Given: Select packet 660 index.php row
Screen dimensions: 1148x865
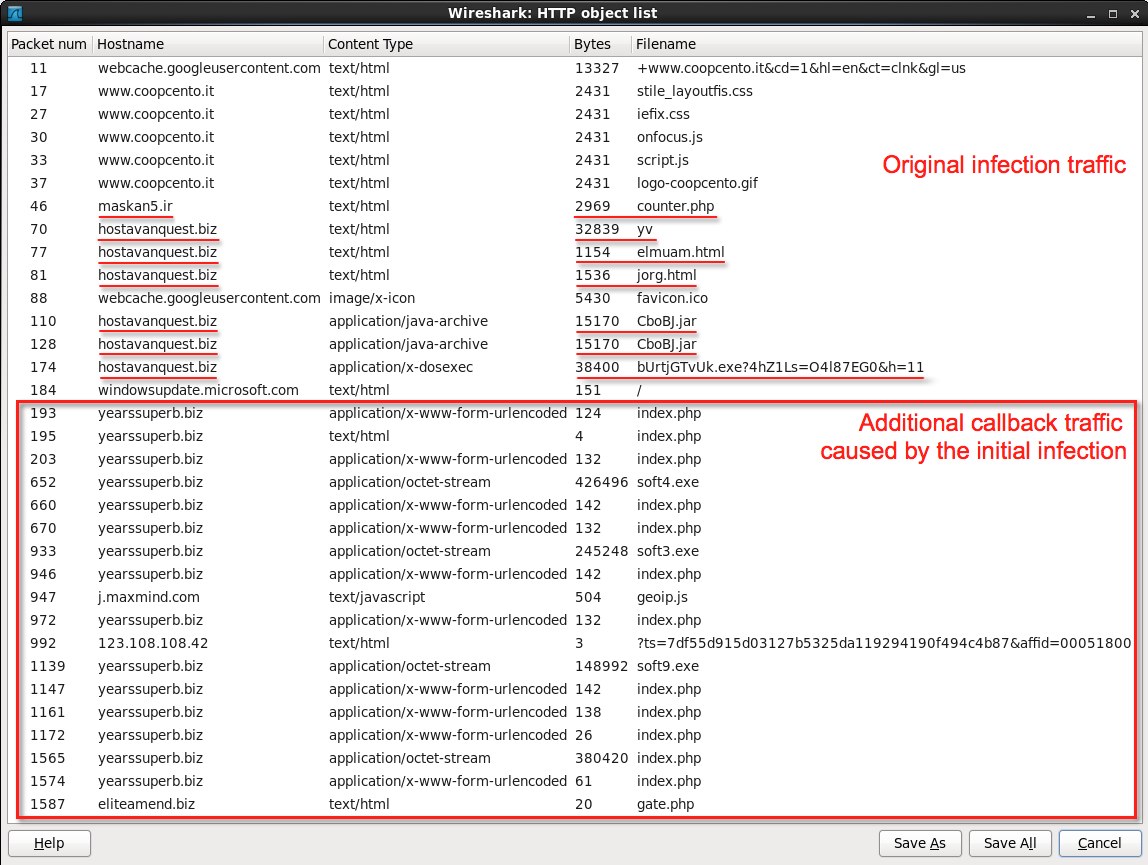Looking at the screenshot, I should pos(574,505).
